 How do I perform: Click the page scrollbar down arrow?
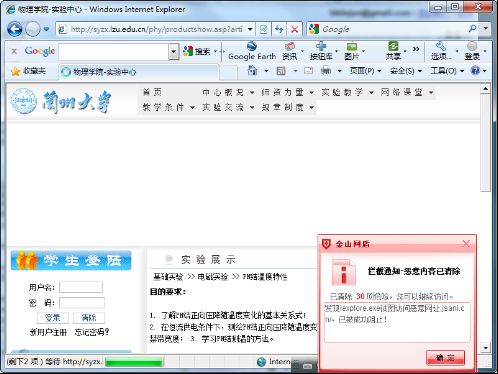coord(486,348)
